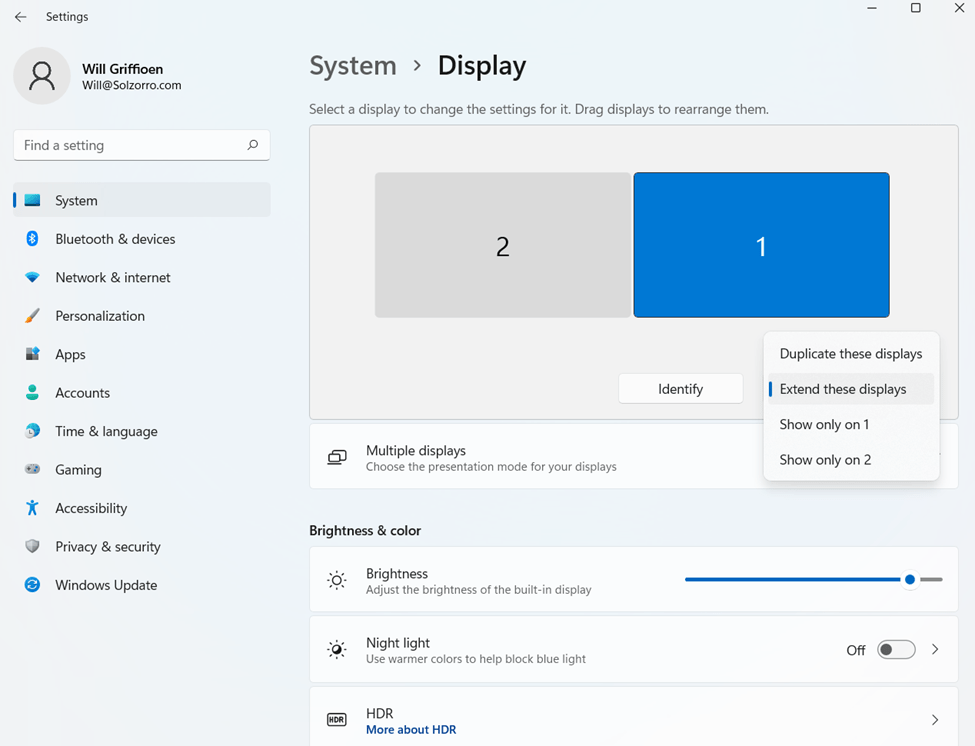Turn on the Night light switch

[896, 650]
